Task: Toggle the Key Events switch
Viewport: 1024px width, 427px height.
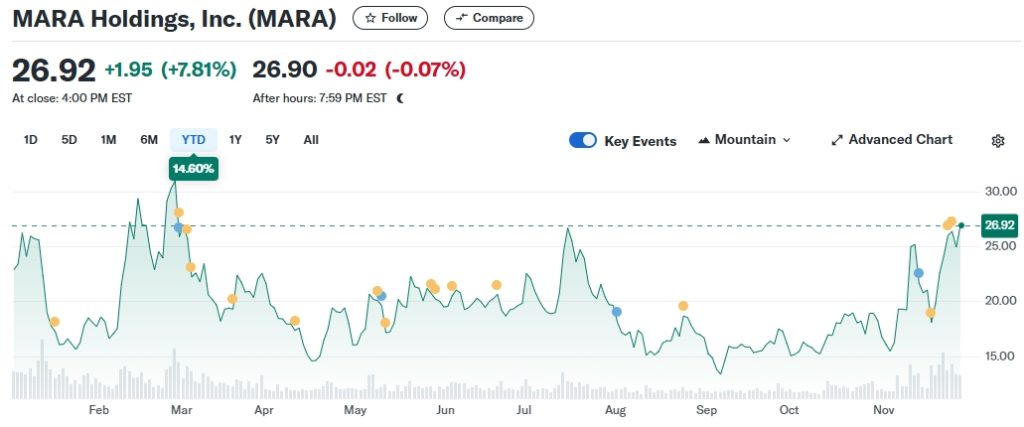Action: (x=583, y=140)
